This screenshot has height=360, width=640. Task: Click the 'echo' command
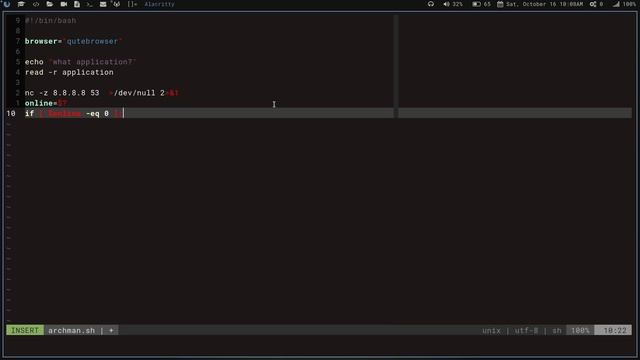coord(34,62)
